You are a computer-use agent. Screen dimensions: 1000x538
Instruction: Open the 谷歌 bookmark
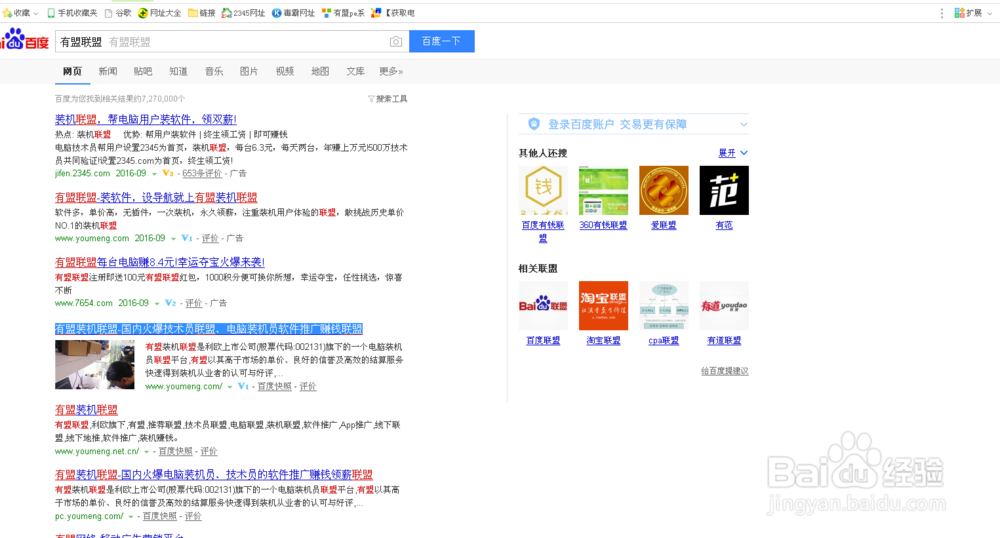tap(117, 13)
